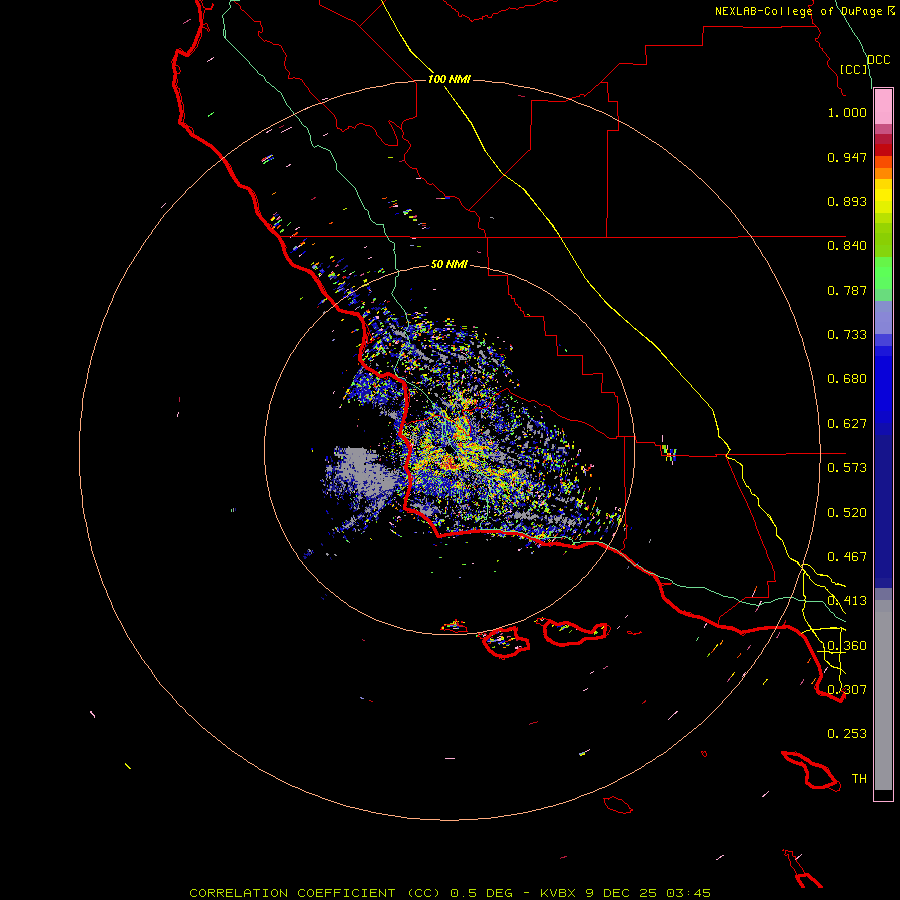Click the [CC] legend unit label

tap(853, 69)
